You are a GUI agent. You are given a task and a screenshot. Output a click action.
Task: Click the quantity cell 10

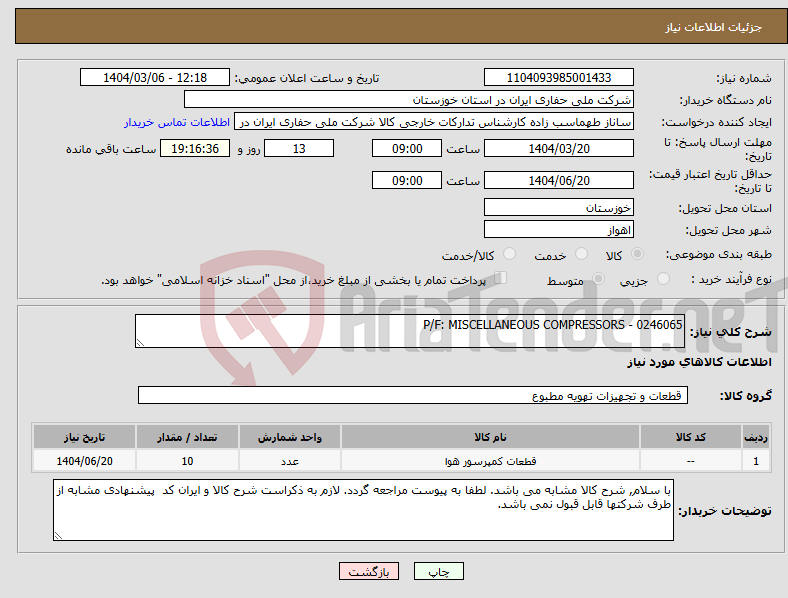coord(187,461)
